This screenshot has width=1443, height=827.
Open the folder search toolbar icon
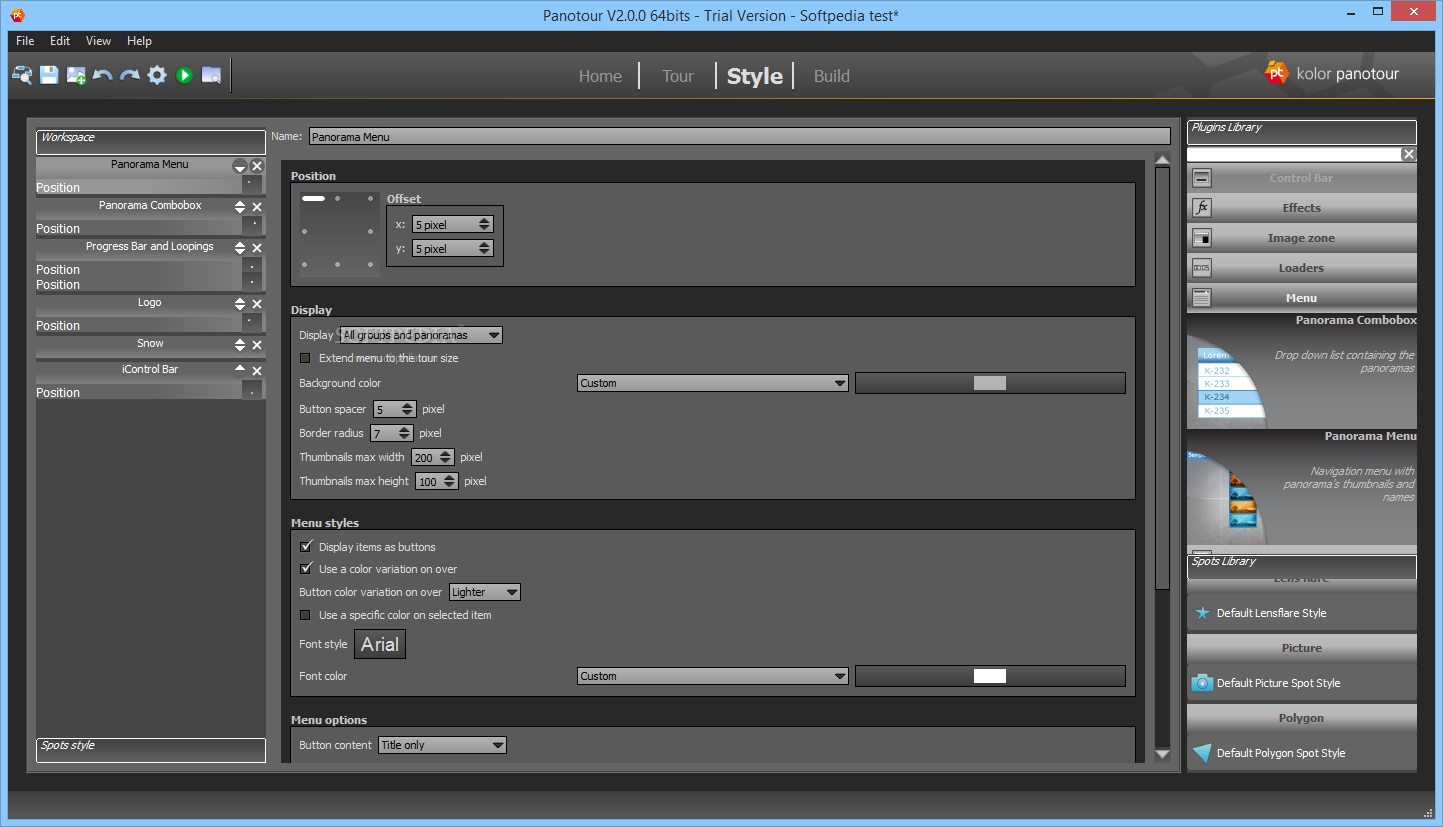(211, 75)
